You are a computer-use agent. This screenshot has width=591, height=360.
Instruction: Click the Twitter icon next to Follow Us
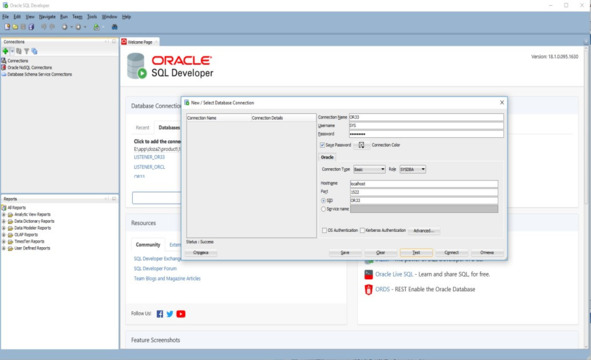point(170,314)
